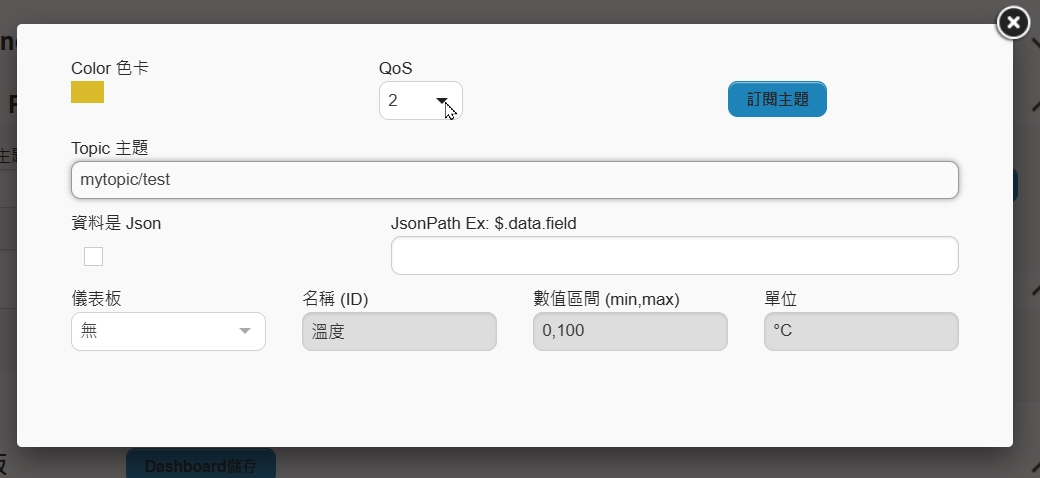
Task: Click the QoS dropdown black arrow
Action: (x=442, y=100)
